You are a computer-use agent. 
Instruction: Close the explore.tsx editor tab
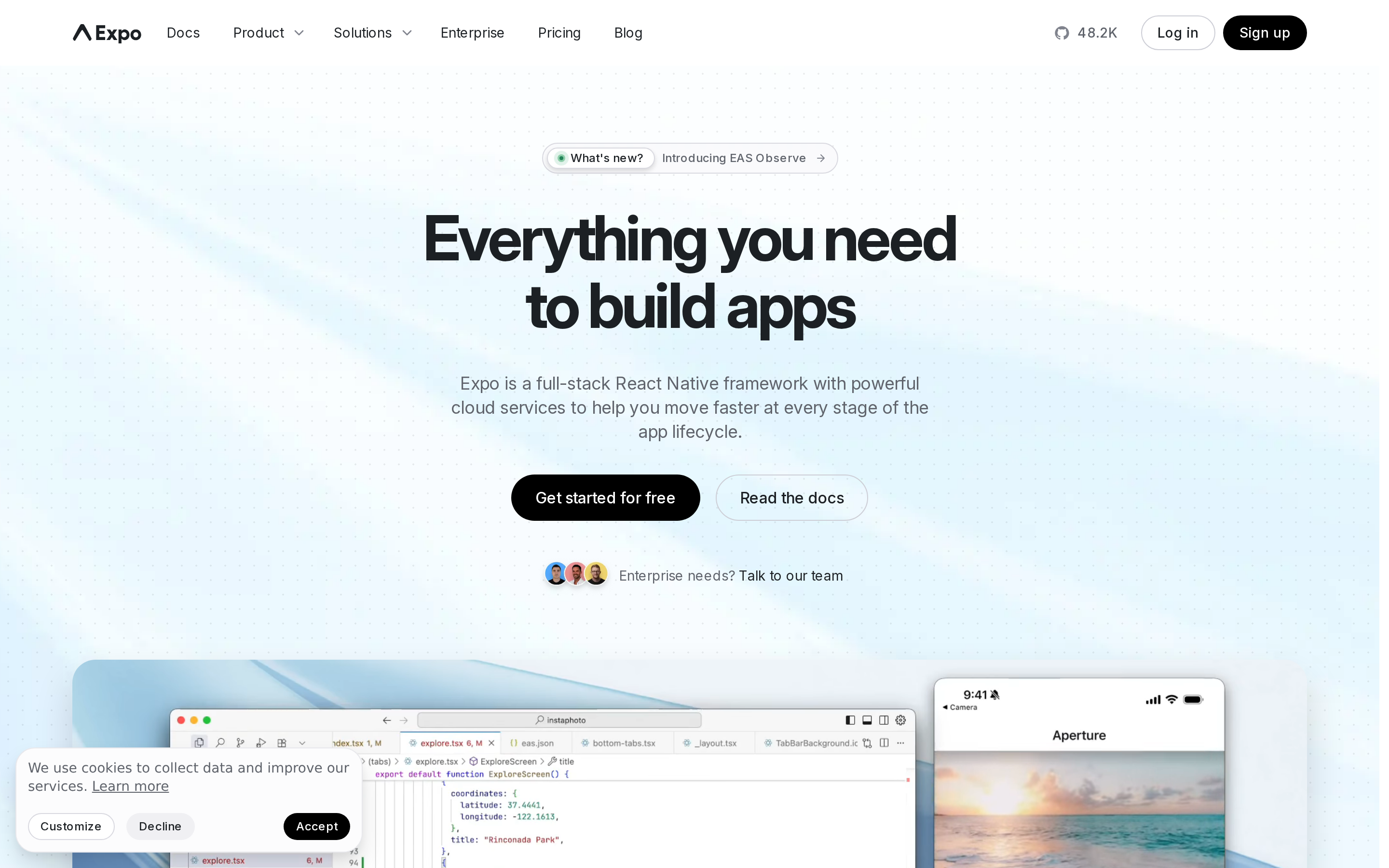coord(491,743)
